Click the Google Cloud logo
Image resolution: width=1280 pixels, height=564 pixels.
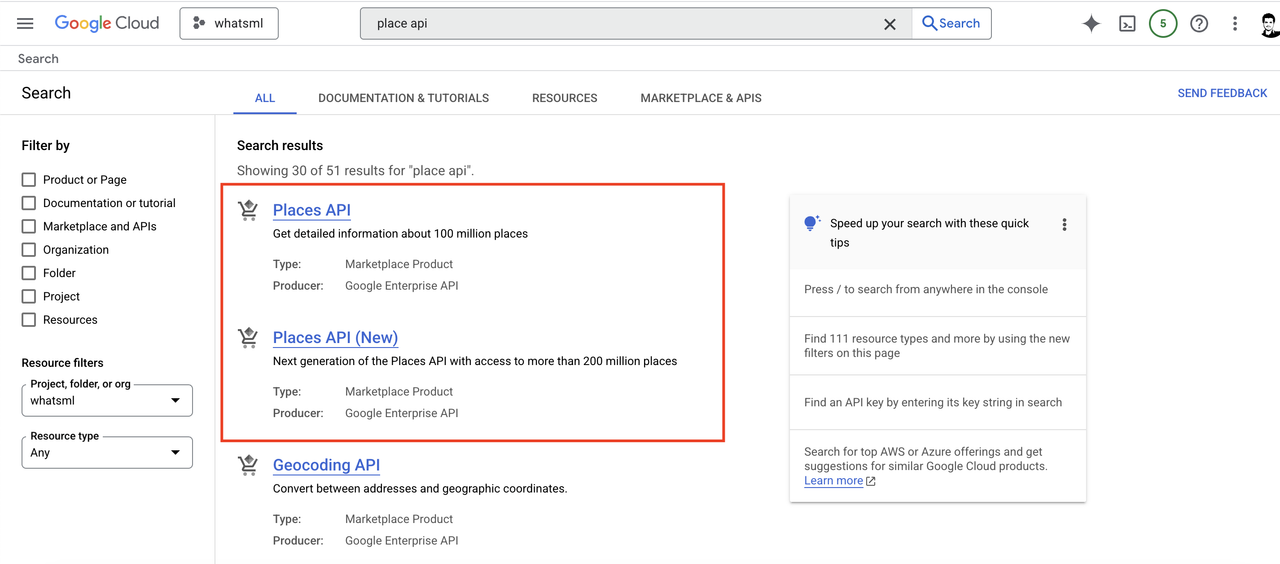(x=107, y=24)
